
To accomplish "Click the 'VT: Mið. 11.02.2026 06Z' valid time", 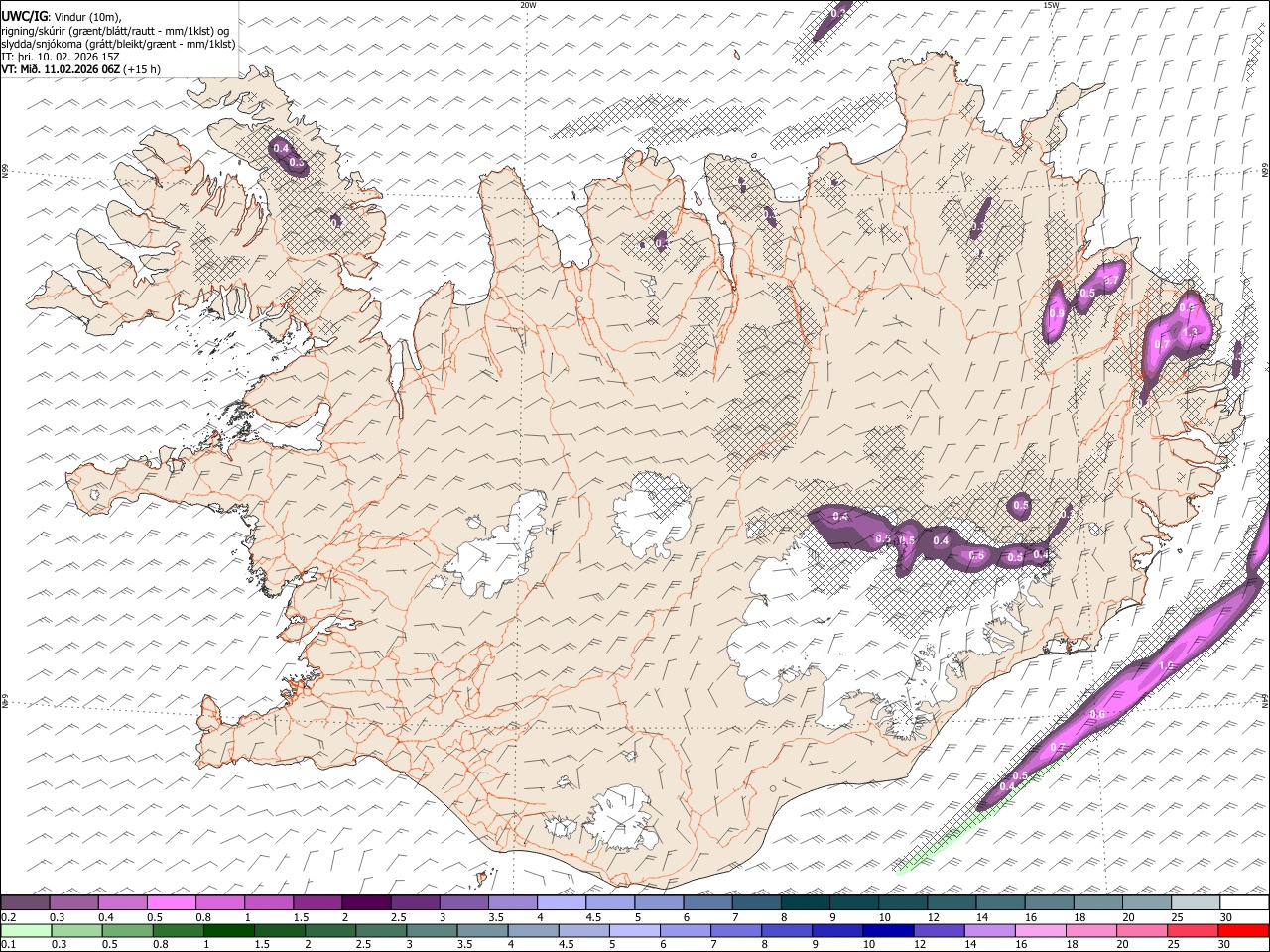I will point(61,69).
